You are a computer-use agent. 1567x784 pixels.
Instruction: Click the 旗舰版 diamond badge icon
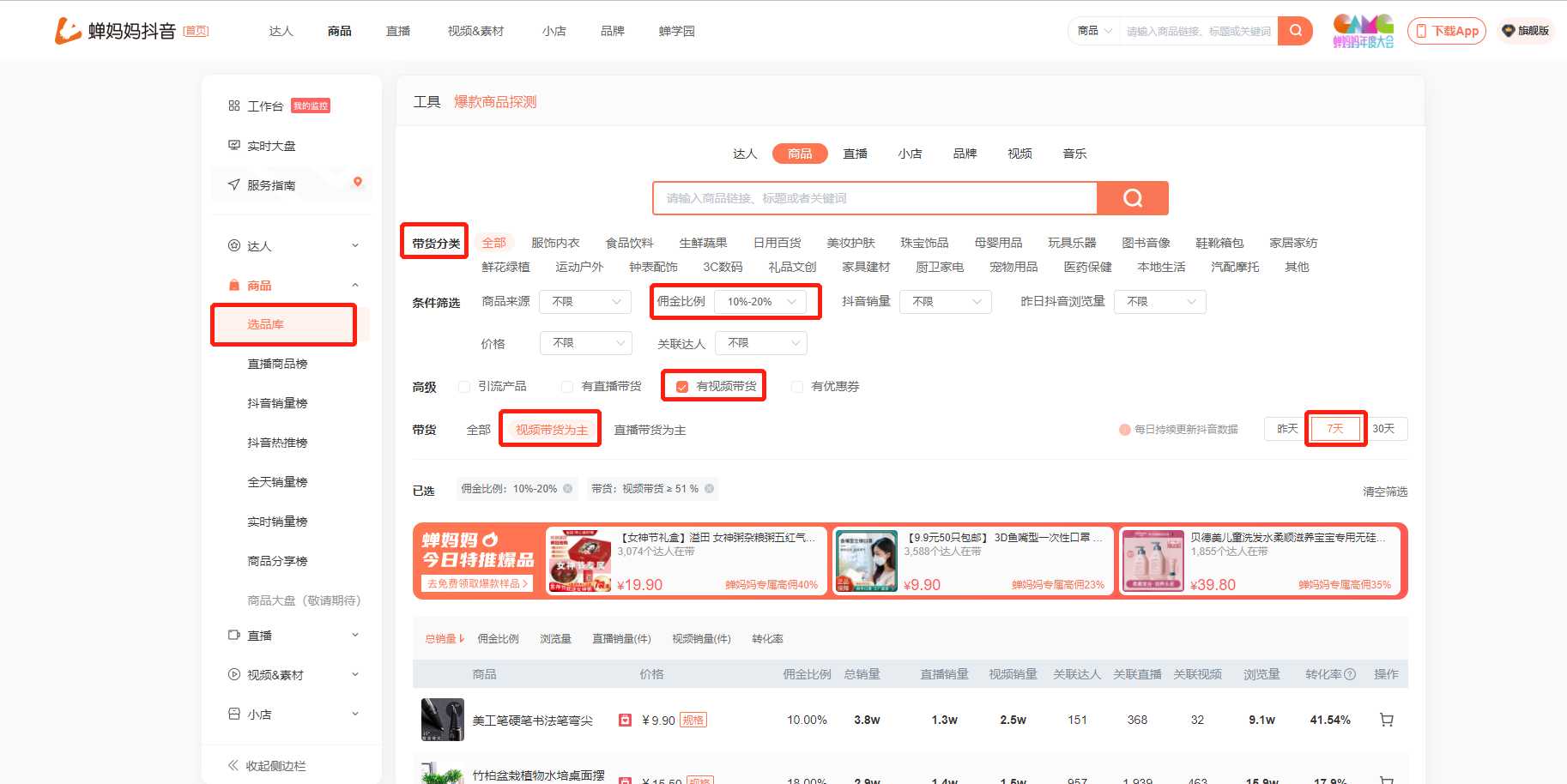coord(1508,31)
